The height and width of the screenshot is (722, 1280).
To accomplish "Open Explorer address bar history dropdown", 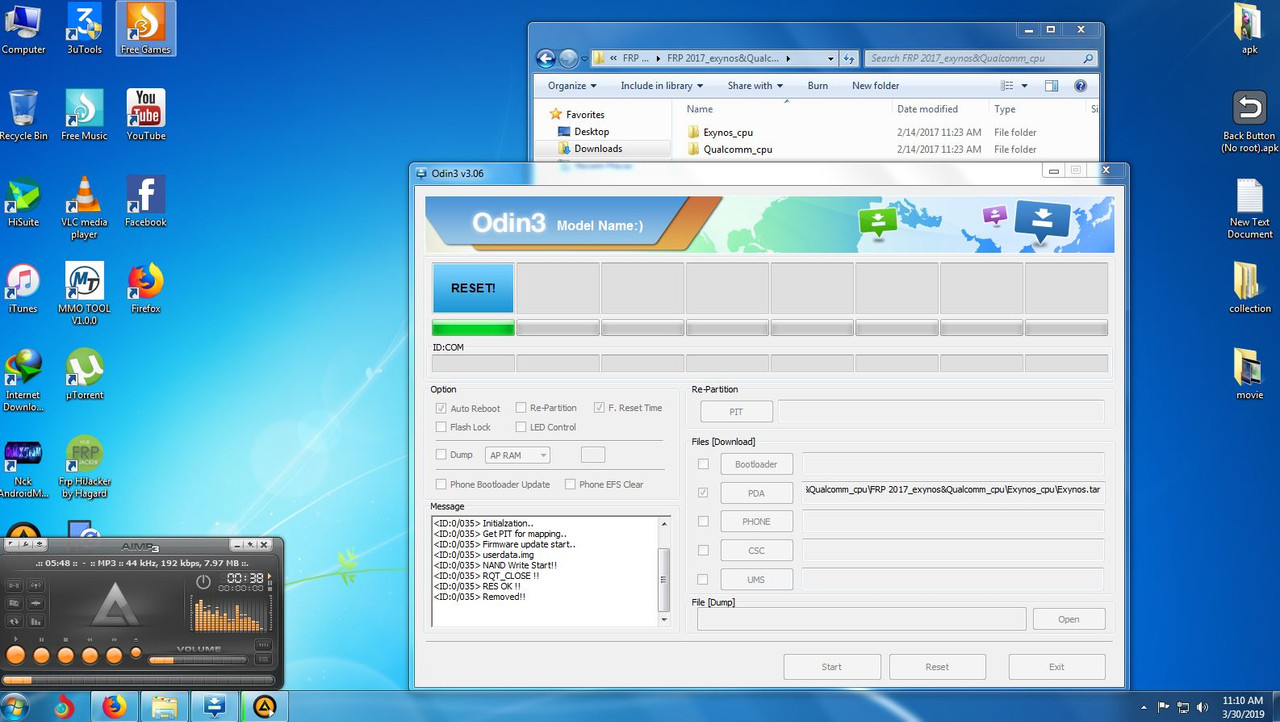I will (x=830, y=59).
